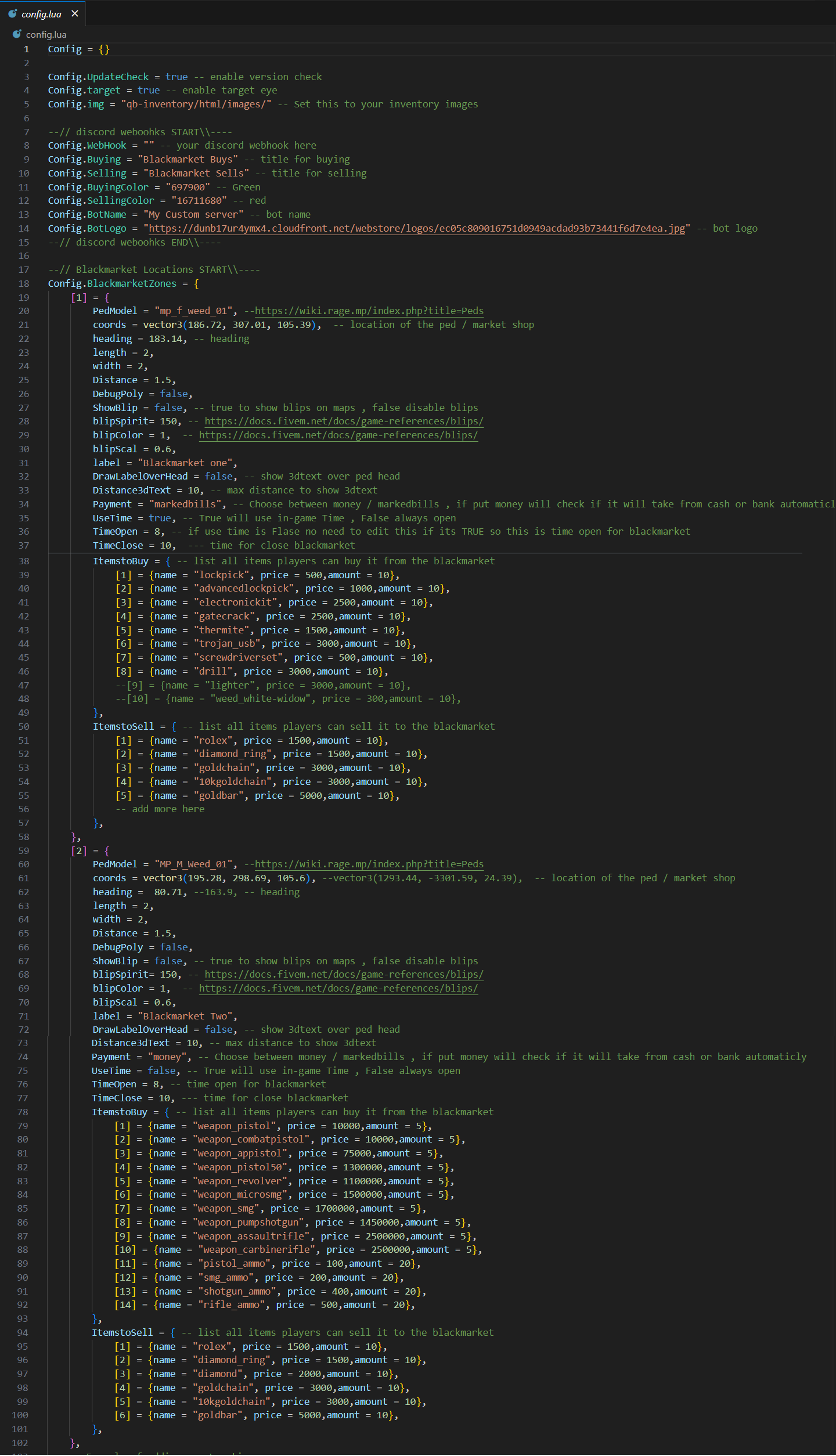836x1456 pixels.
Task: Select the config.lua tab title
Action: coord(41,14)
